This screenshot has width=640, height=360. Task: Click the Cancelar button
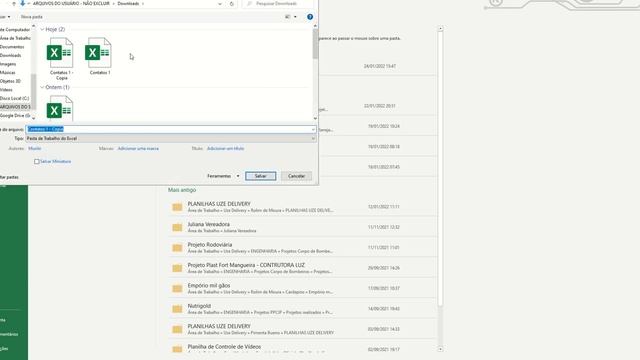coord(296,176)
